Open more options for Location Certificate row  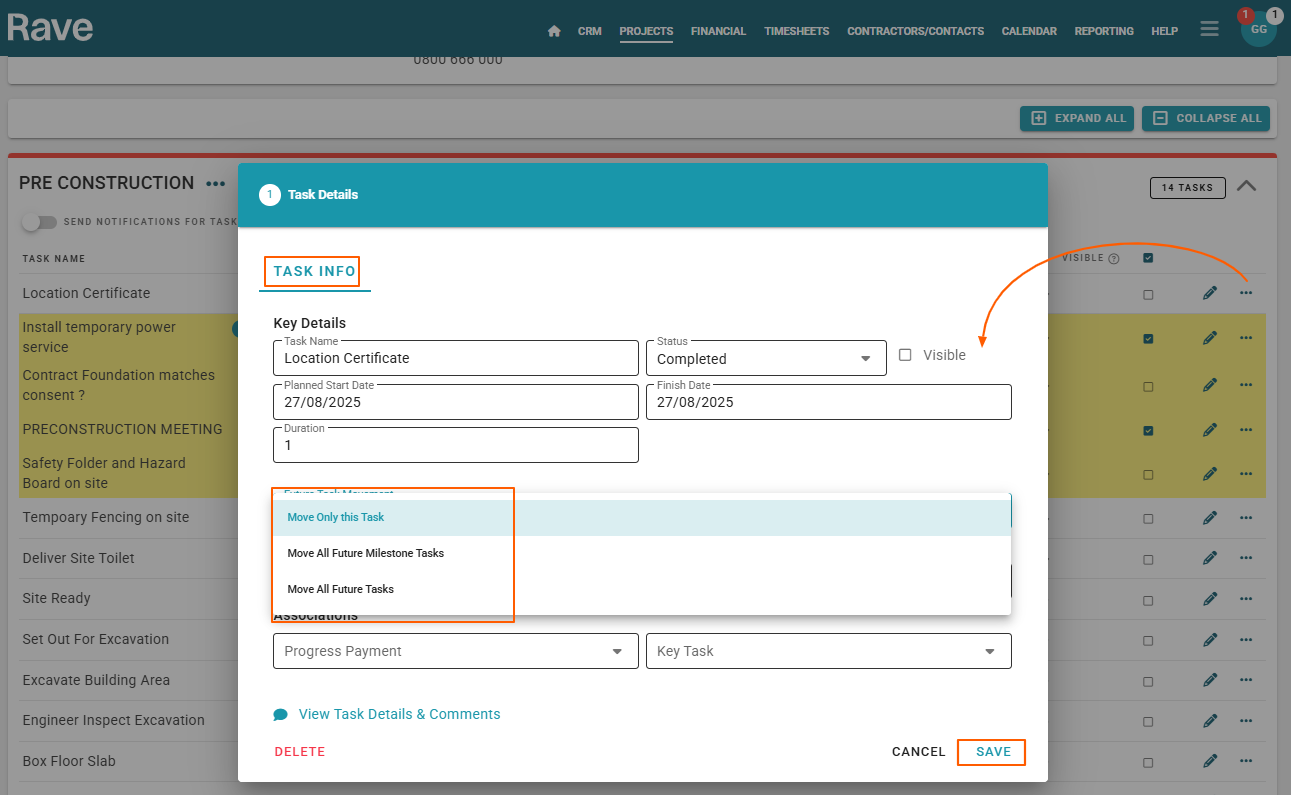click(x=1245, y=293)
